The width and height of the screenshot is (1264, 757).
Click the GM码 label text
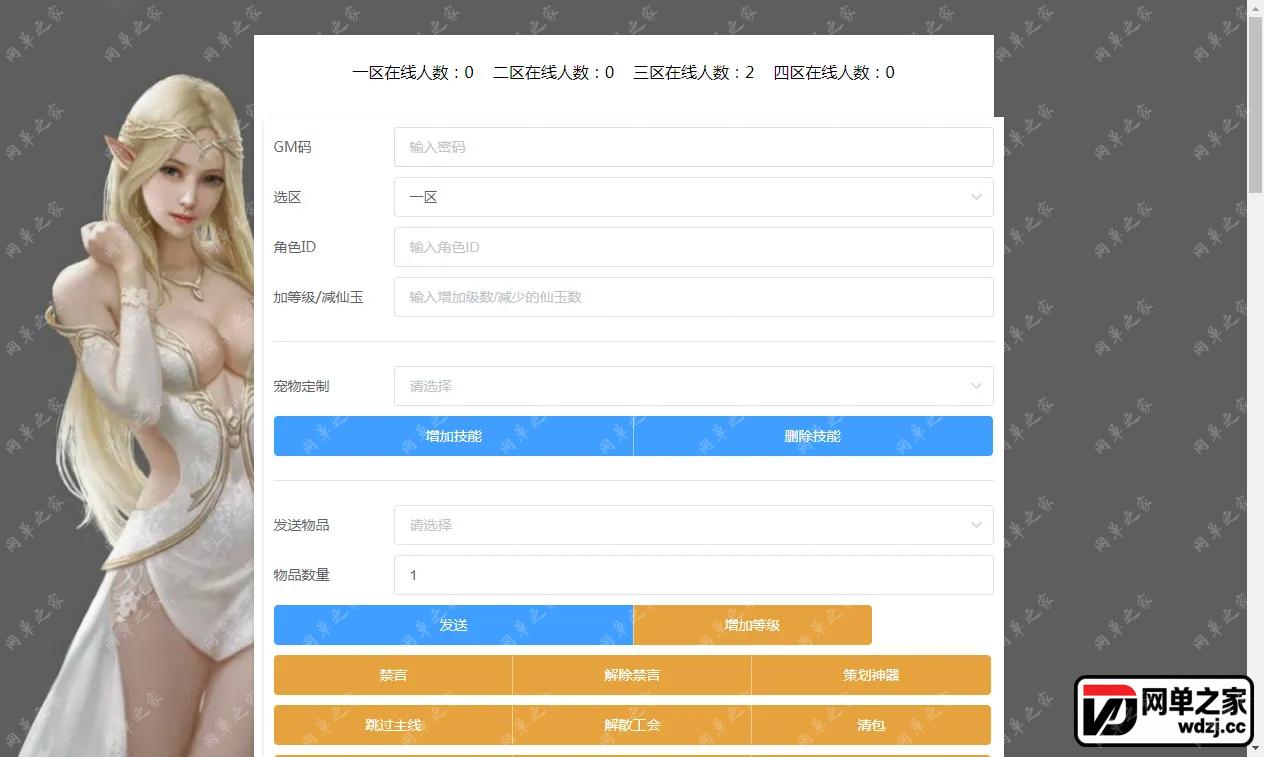[x=292, y=147]
